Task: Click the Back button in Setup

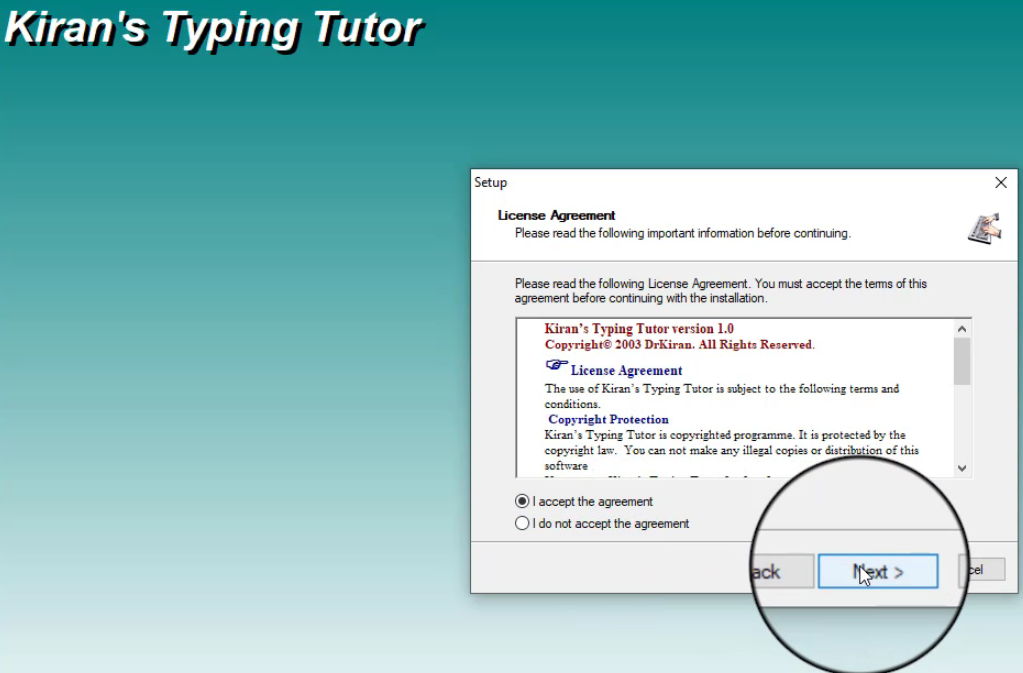Action: tap(778, 571)
